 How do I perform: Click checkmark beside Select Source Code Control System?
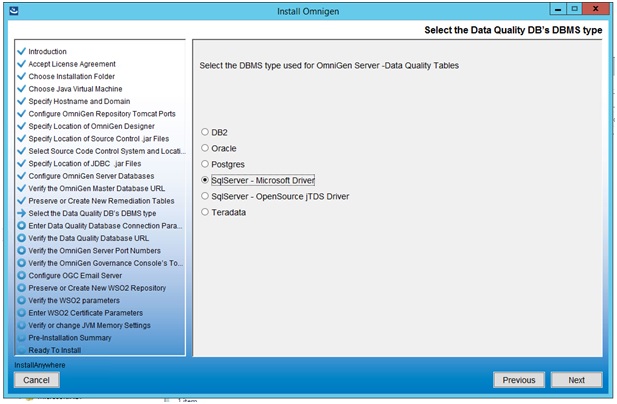(x=21, y=151)
